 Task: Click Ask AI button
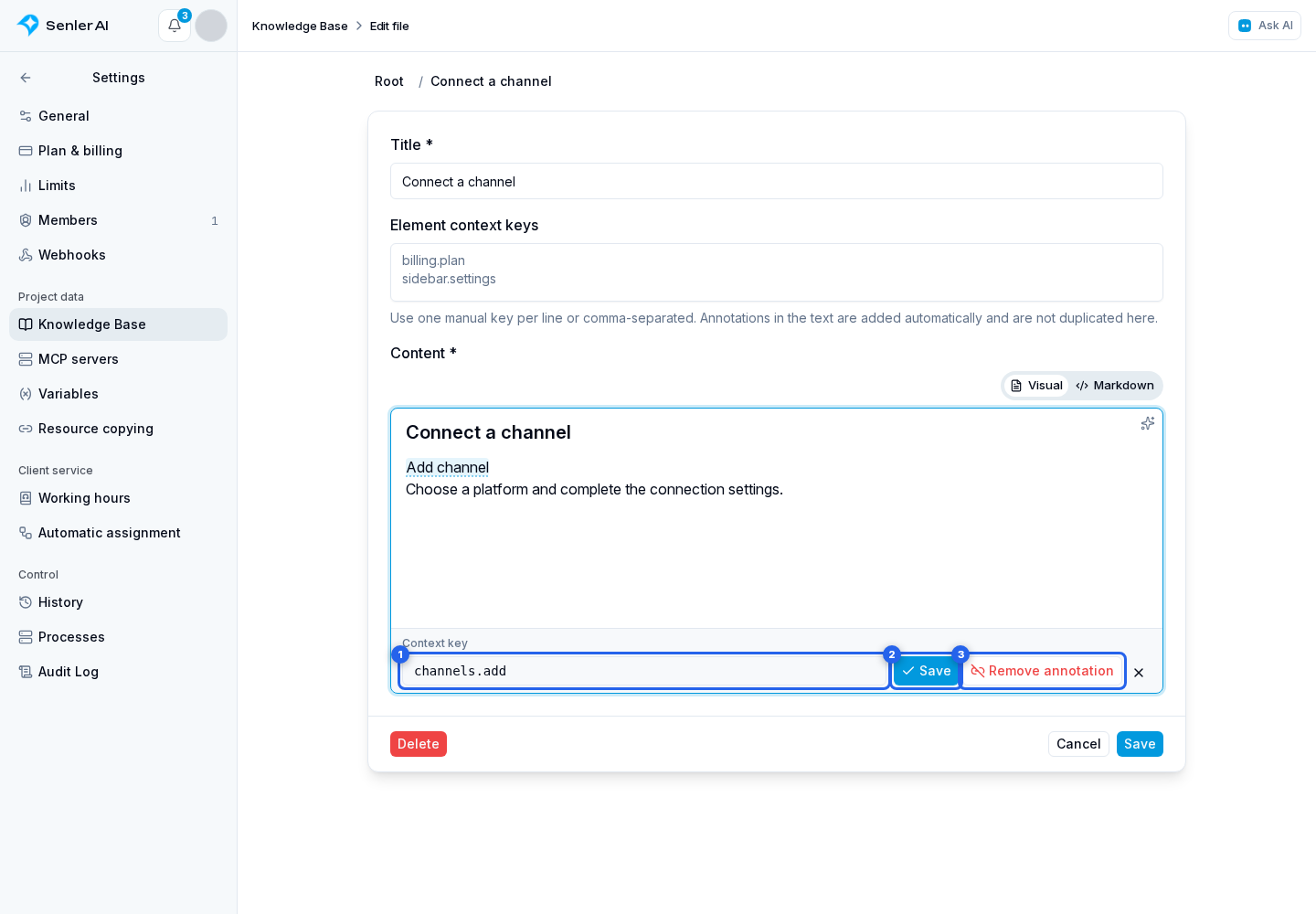pyautogui.click(x=1265, y=26)
